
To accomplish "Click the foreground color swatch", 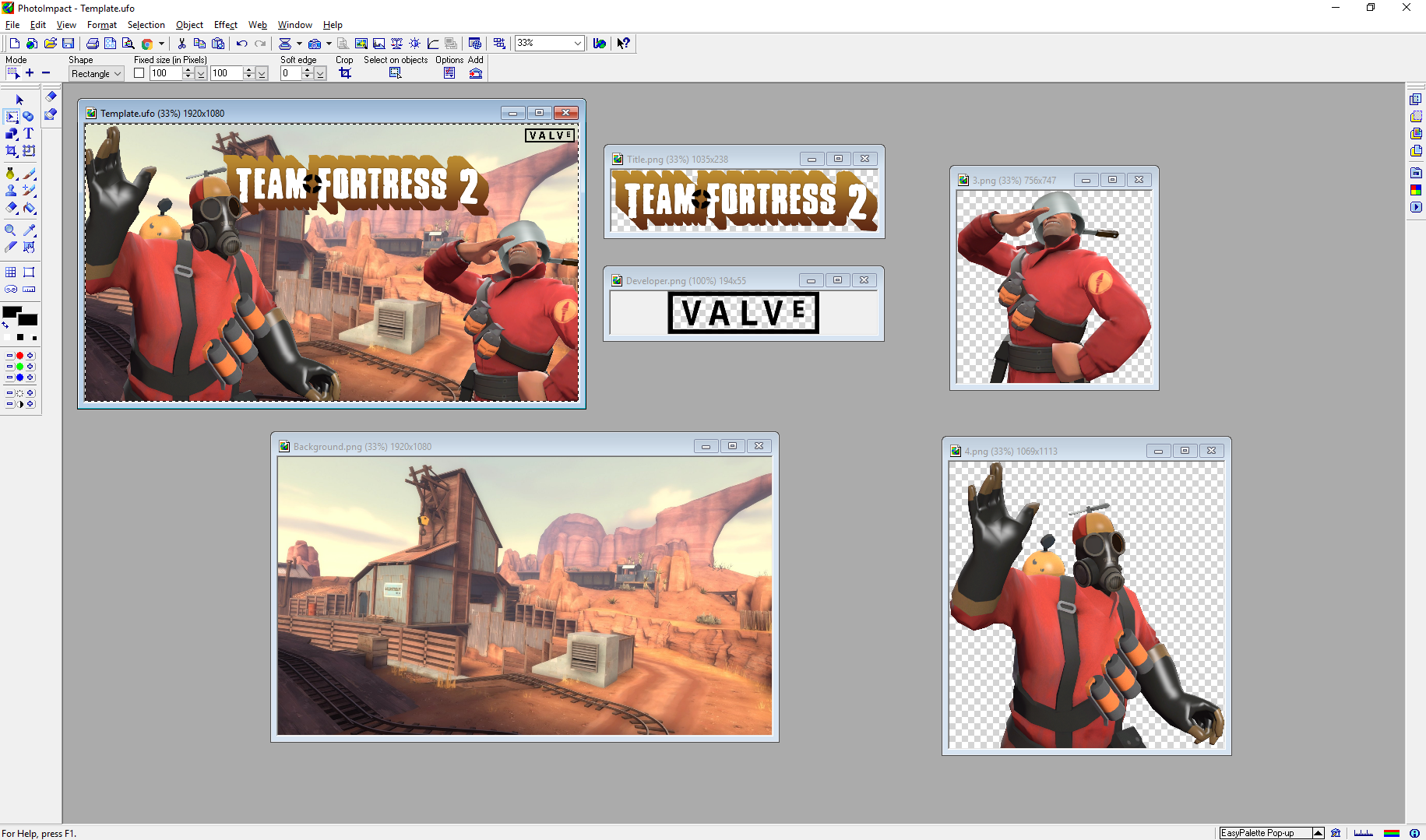I will point(11,312).
